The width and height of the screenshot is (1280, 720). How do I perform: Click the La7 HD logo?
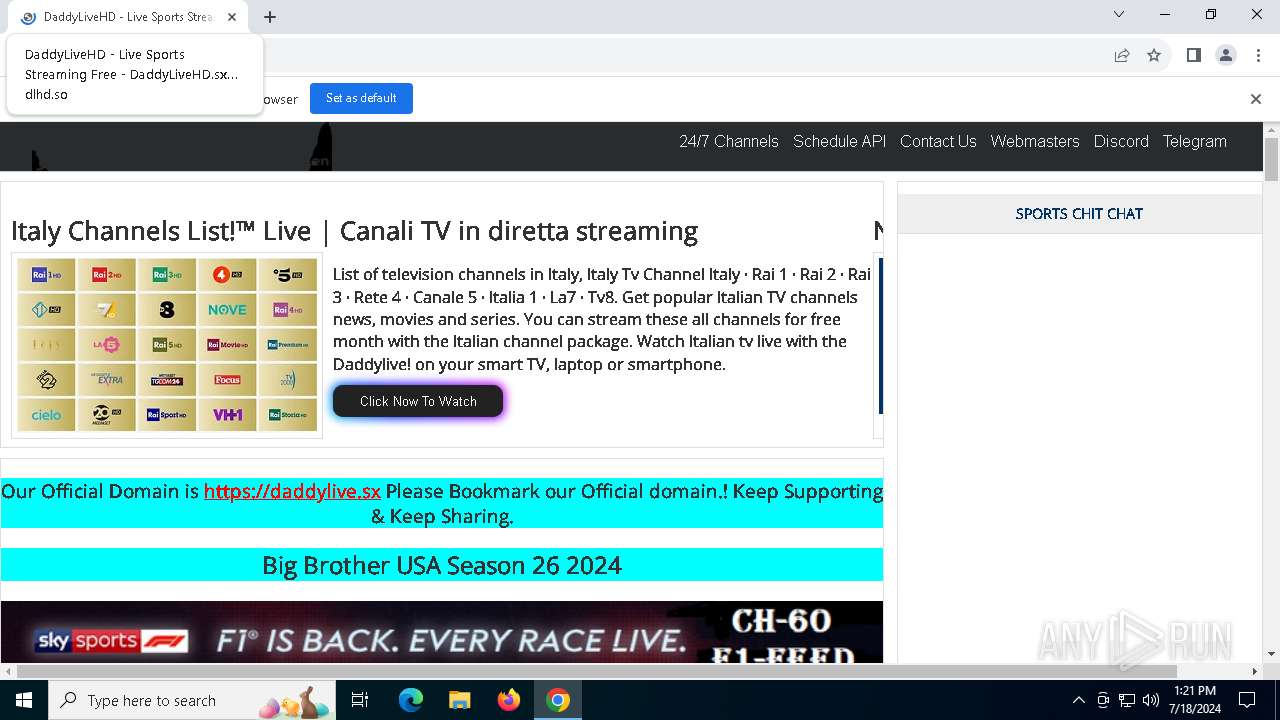[107, 310]
